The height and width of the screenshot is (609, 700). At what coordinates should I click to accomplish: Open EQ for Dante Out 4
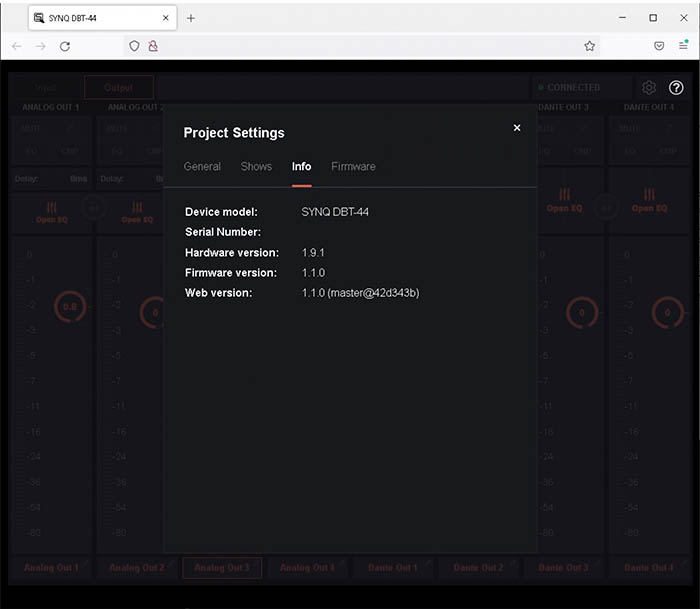point(650,200)
